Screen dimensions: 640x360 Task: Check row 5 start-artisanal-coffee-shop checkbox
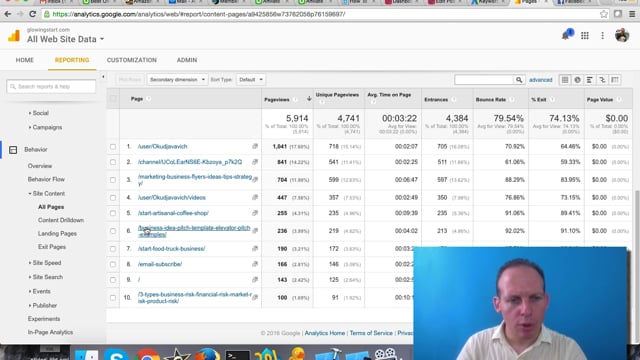[113, 213]
